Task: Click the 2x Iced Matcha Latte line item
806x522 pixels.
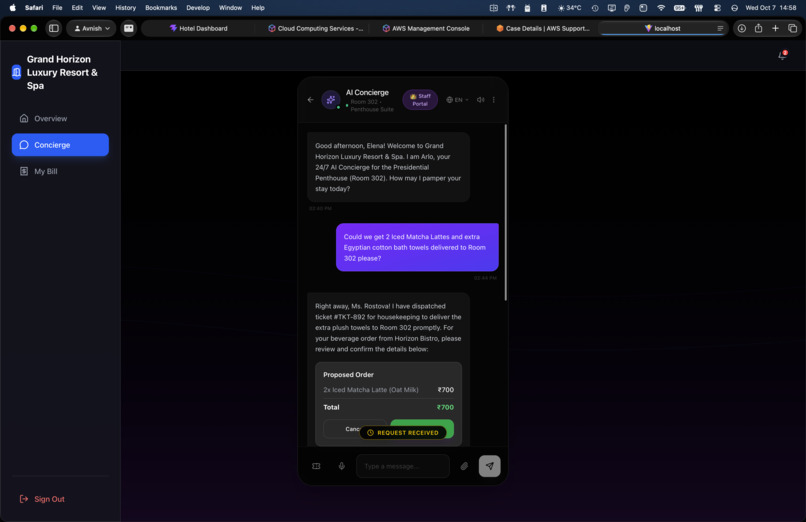Action: (x=388, y=390)
